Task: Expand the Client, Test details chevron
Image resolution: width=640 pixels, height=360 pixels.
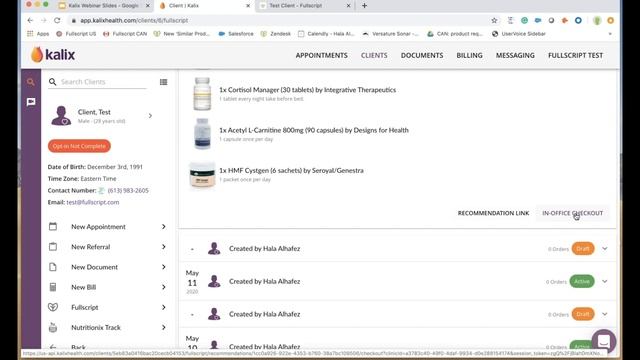Action: (150, 116)
